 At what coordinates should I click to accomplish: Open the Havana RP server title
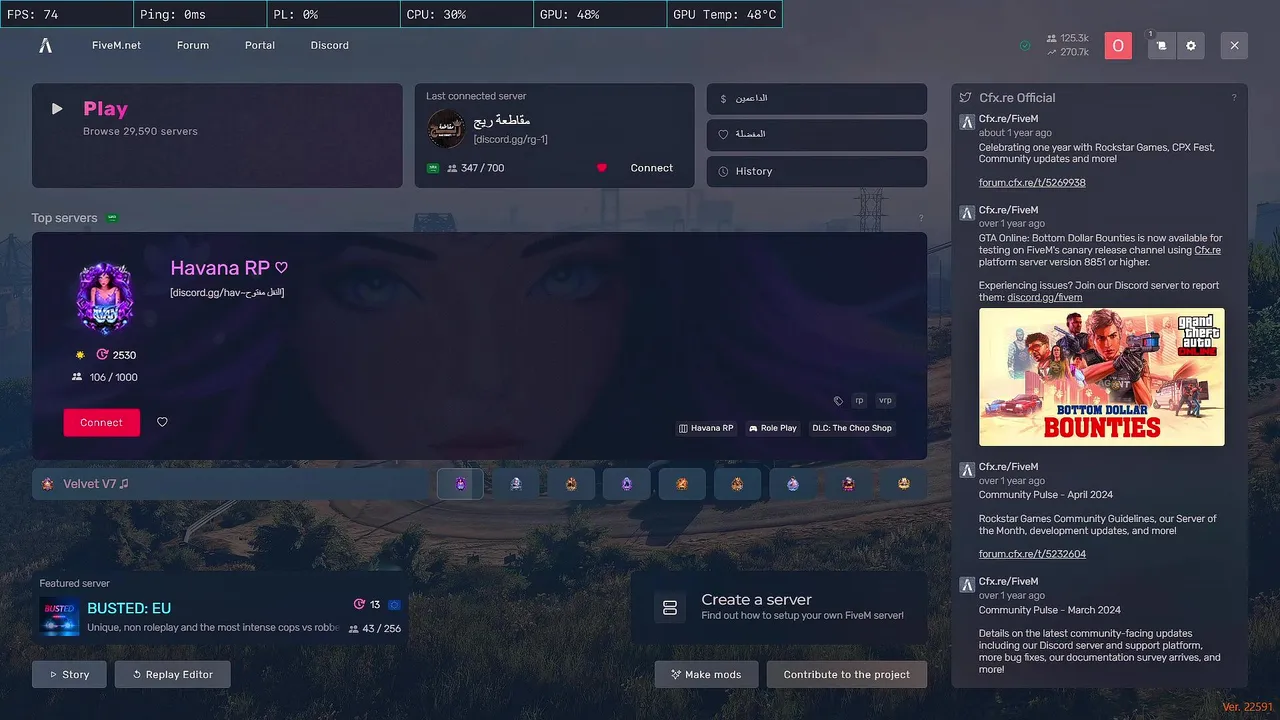tap(220, 268)
